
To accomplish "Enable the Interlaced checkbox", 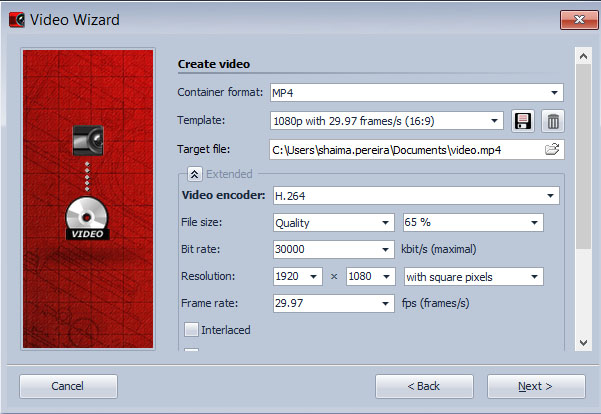I will (191, 329).
